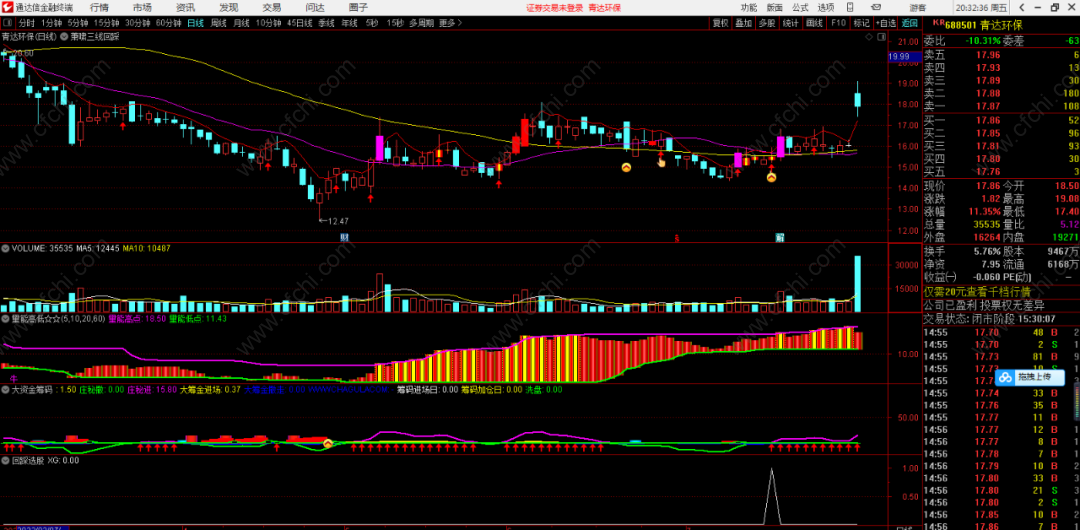This screenshot has width=1080, height=530.
Task: Click the 复权 button
Action: 720,23
